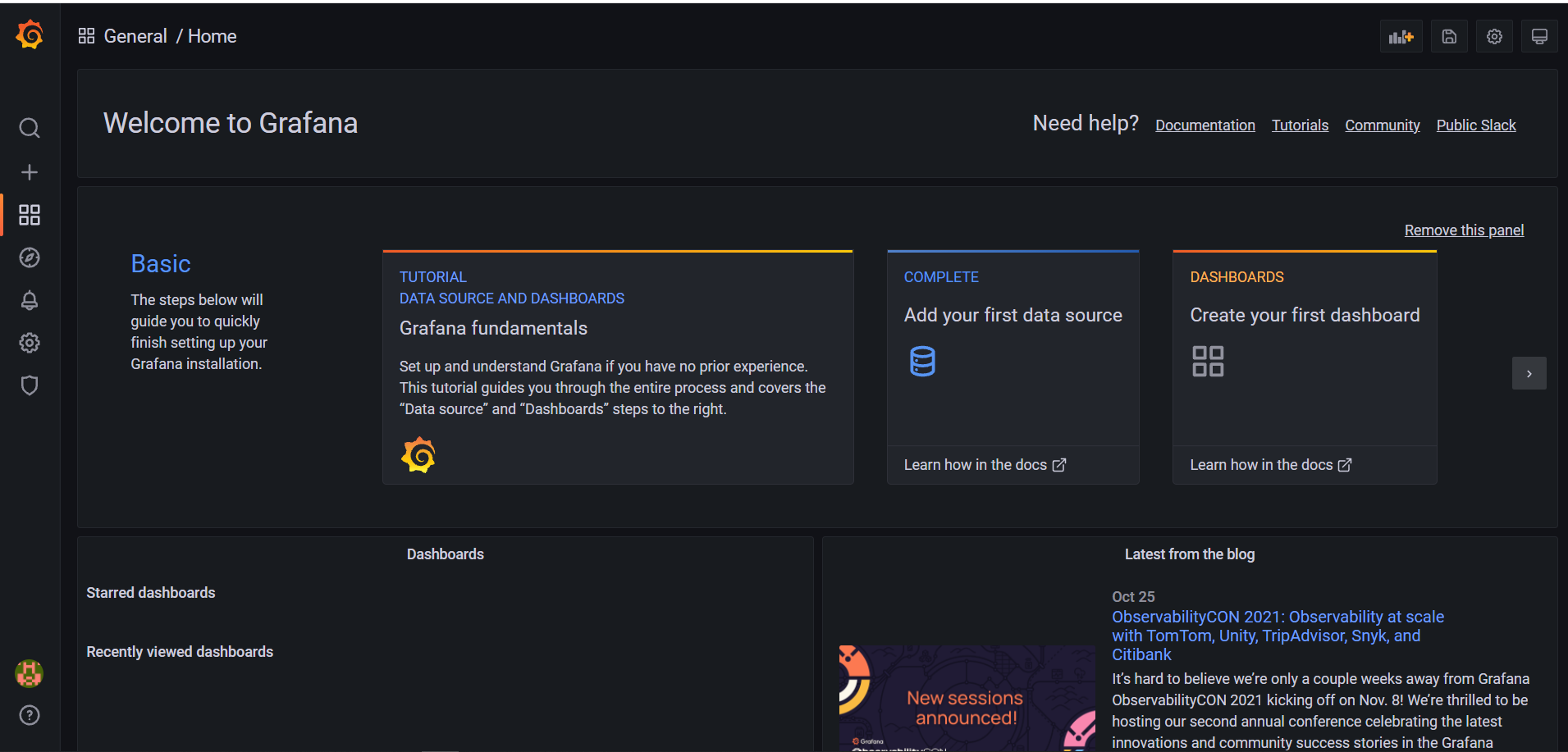
Task: Open Learn how in the docs for dashboard
Action: tap(1271, 465)
